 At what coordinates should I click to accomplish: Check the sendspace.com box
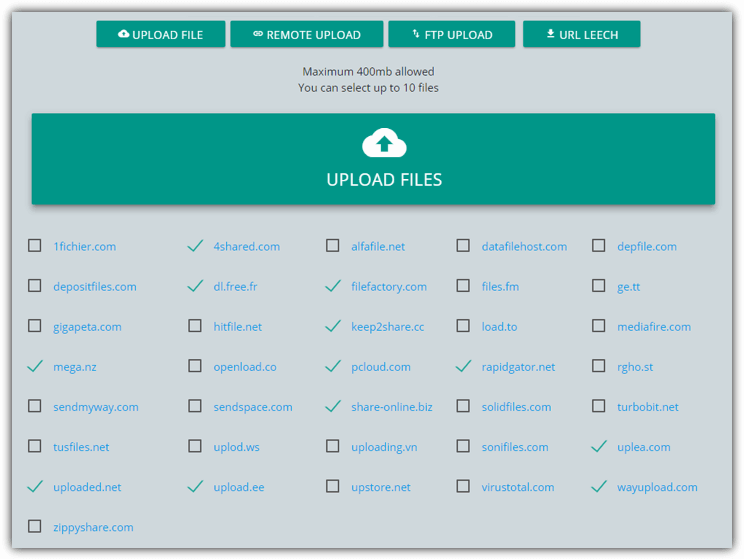click(x=195, y=406)
